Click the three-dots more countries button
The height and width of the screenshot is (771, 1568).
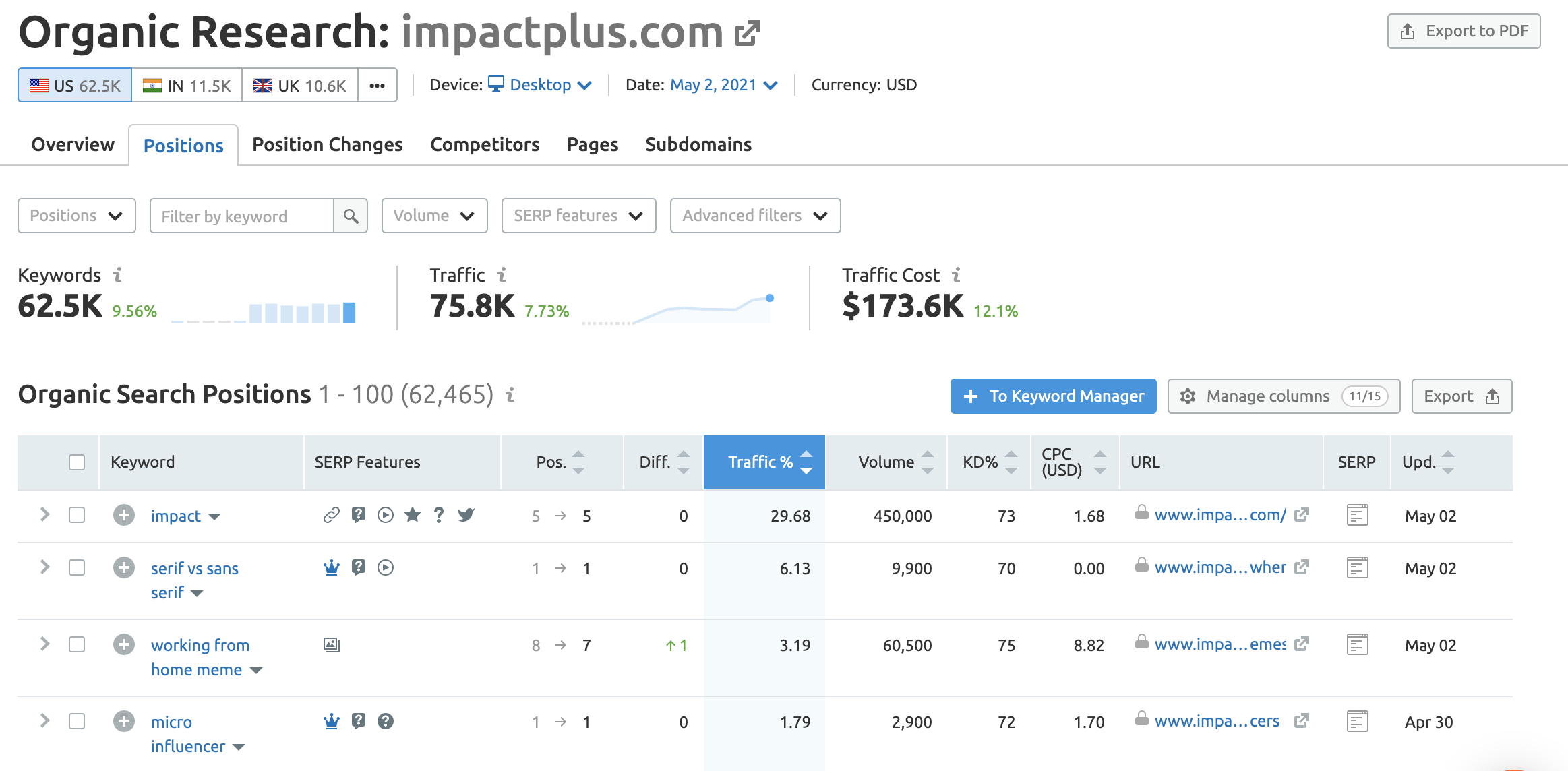377,86
